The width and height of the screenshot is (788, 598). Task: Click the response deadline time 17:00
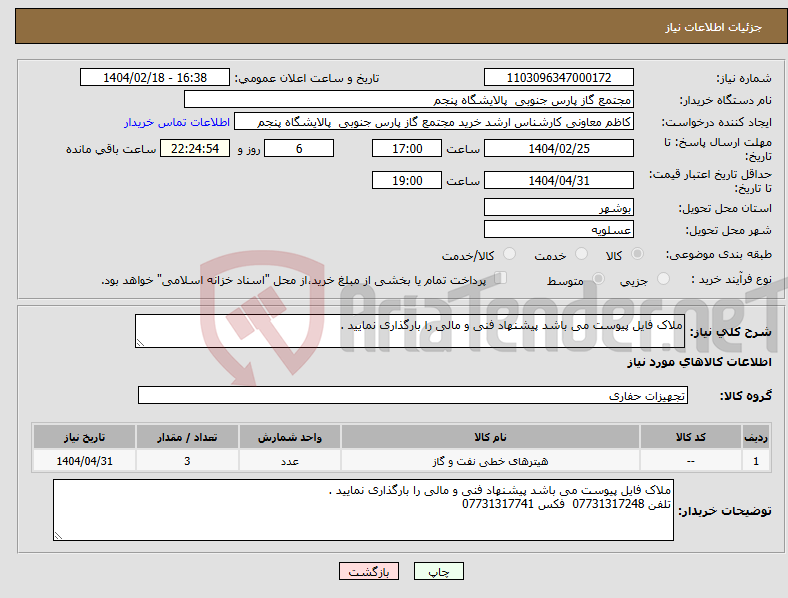tap(407, 148)
